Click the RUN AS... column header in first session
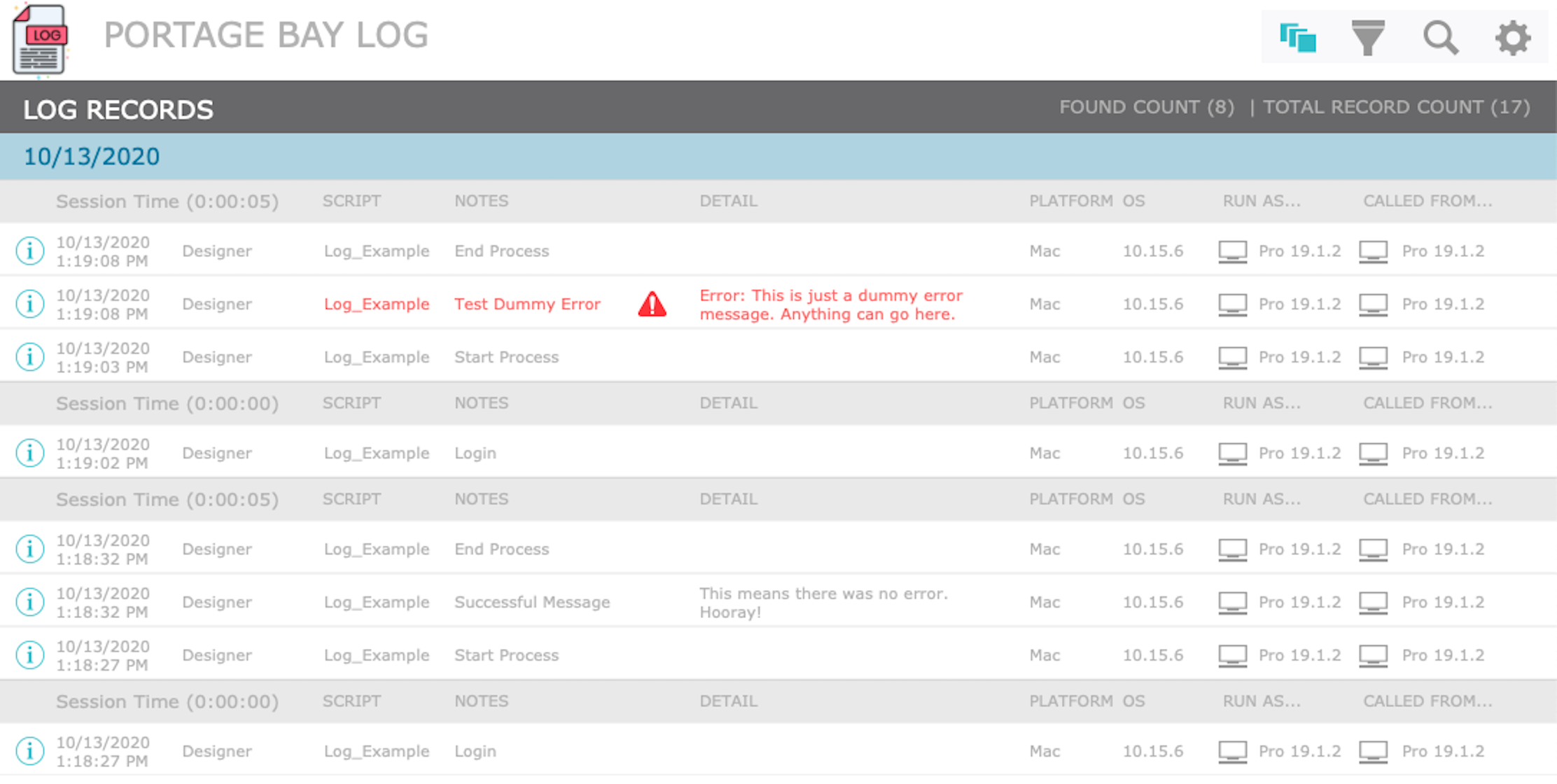 tap(1262, 201)
